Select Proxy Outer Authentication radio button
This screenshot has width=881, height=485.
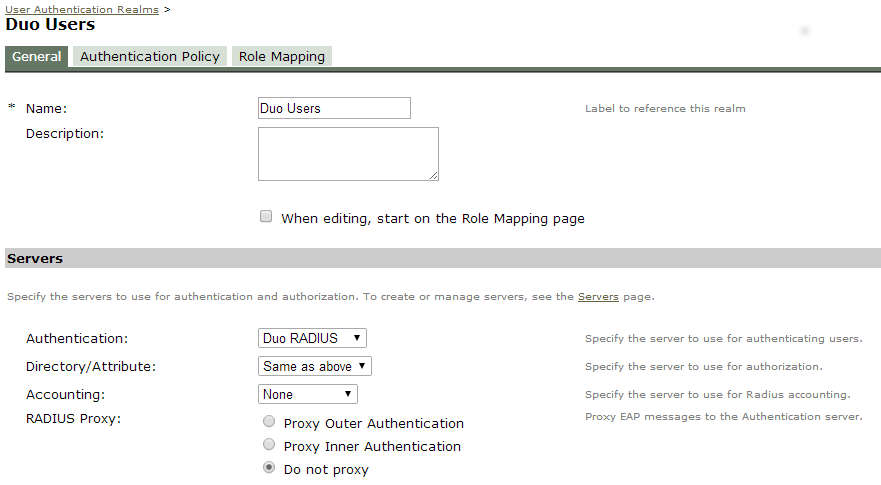click(x=268, y=422)
